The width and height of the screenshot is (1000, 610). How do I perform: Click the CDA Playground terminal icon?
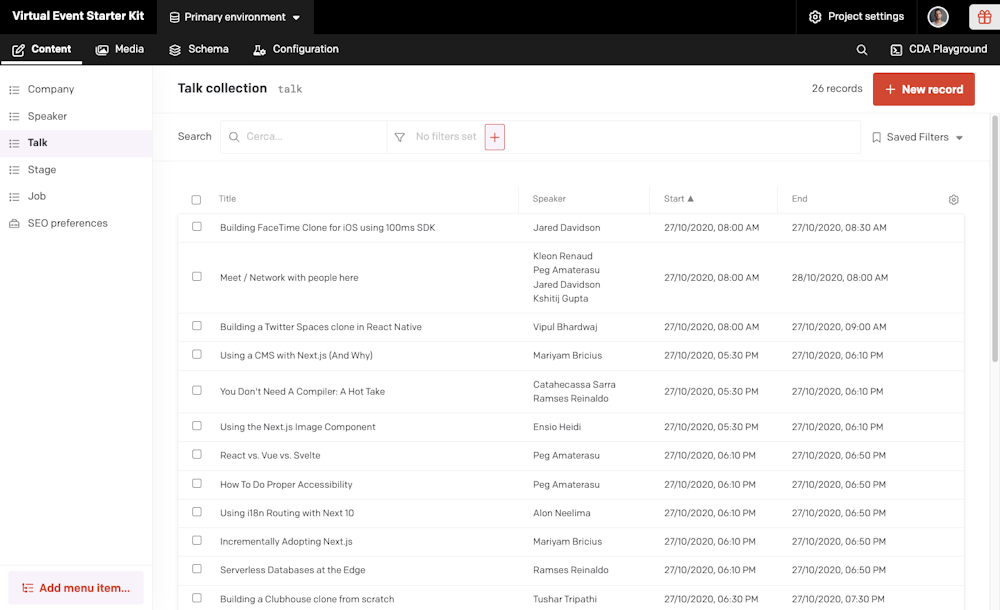[896, 50]
